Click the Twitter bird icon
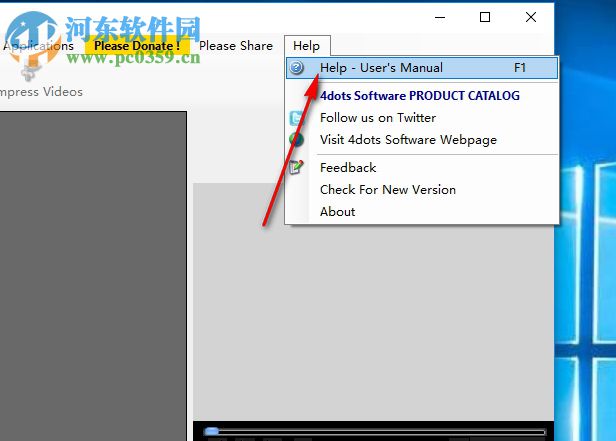Image resolution: width=616 pixels, height=441 pixels. point(297,118)
